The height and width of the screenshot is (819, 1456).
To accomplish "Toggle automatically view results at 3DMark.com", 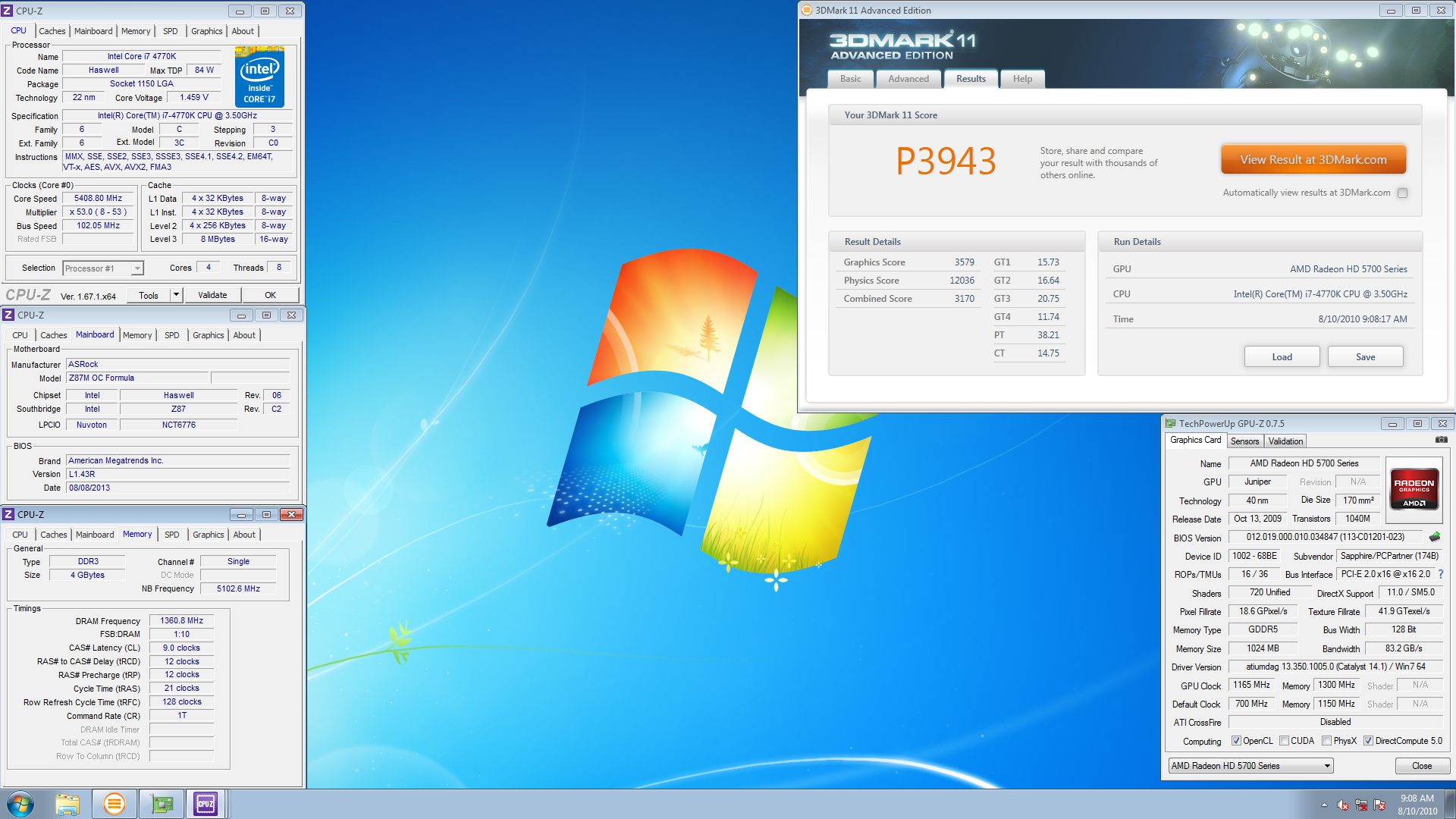I will pyautogui.click(x=1403, y=193).
